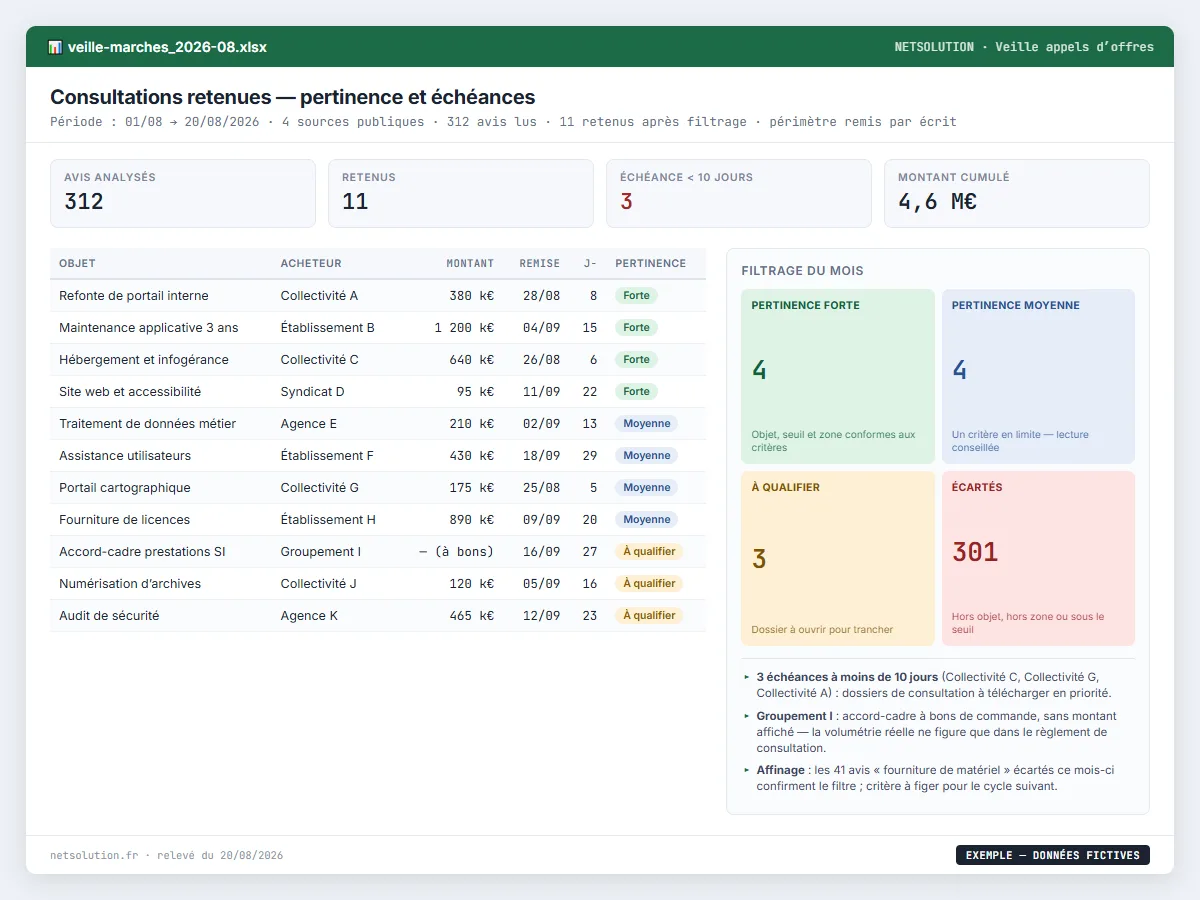The height and width of the screenshot is (900, 1200).
Task: Click the Groupement I note bullet
Action: pos(938,732)
